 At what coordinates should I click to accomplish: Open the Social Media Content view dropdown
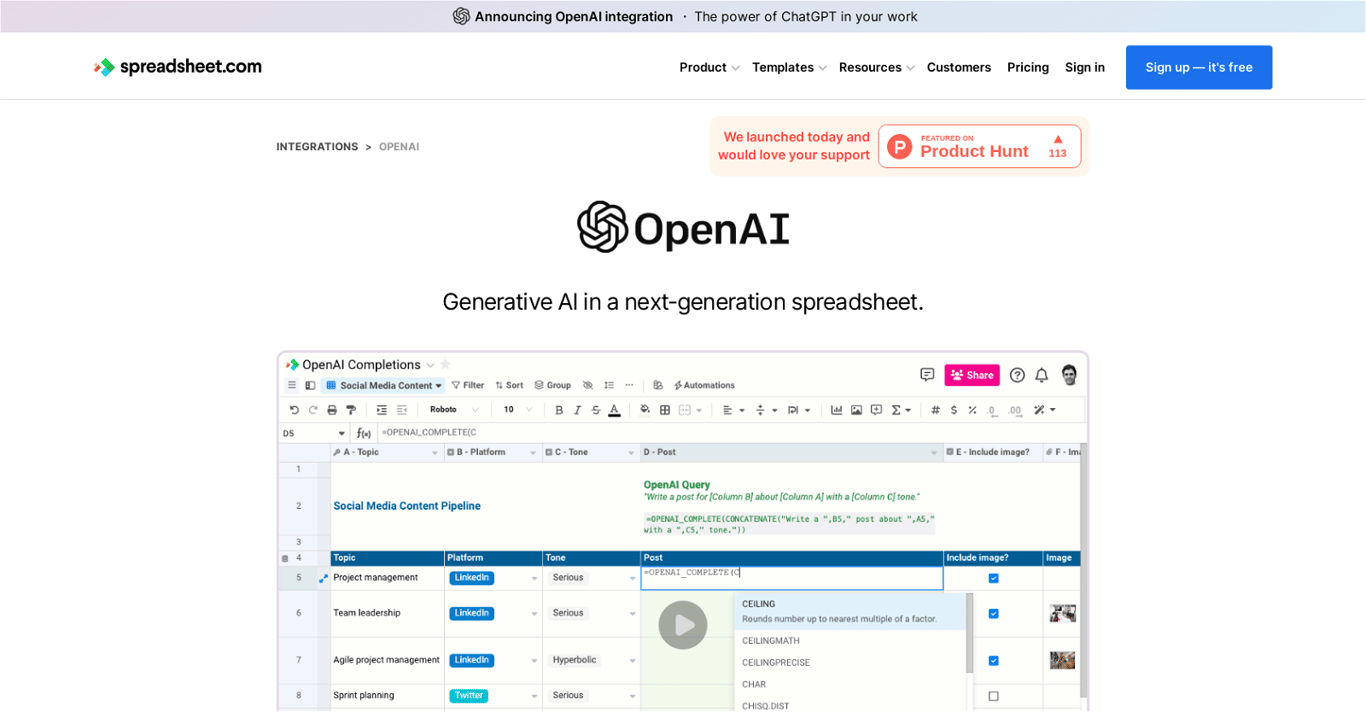click(383, 385)
